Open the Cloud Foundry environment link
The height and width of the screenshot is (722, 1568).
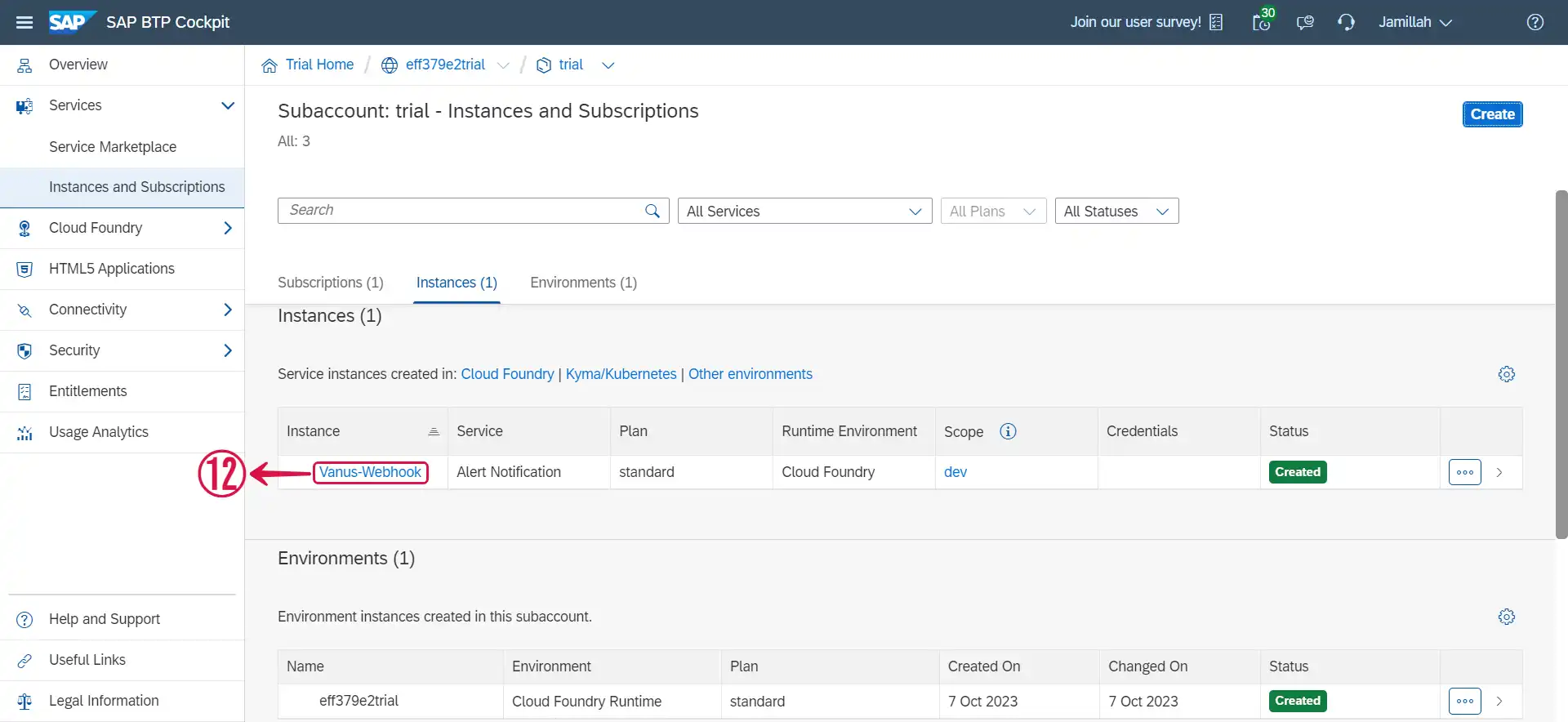tap(507, 374)
